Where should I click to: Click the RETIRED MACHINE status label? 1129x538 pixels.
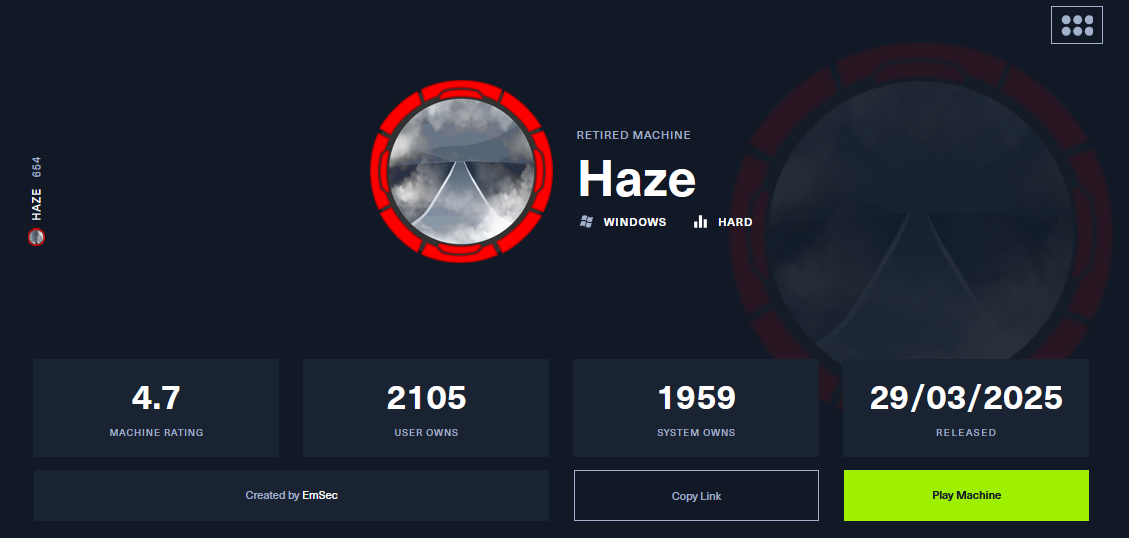pos(634,135)
